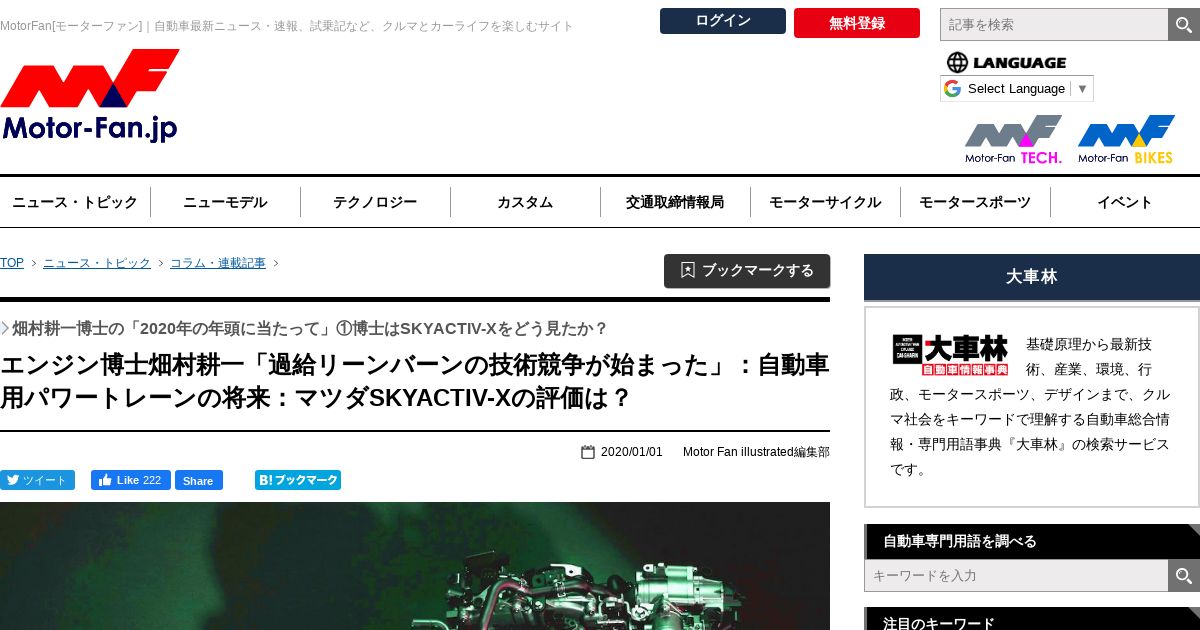The height and width of the screenshot is (630, 1200).
Task: Go to the TOP breadcrumb link
Action: pyautogui.click(x=12, y=263)
